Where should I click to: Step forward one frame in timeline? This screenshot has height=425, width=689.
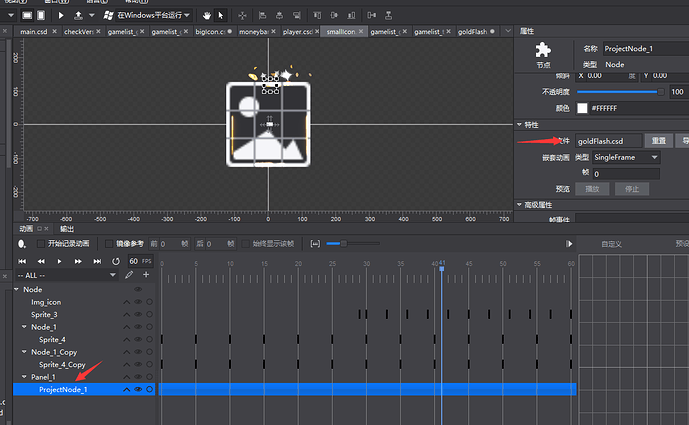coord(78,261)
